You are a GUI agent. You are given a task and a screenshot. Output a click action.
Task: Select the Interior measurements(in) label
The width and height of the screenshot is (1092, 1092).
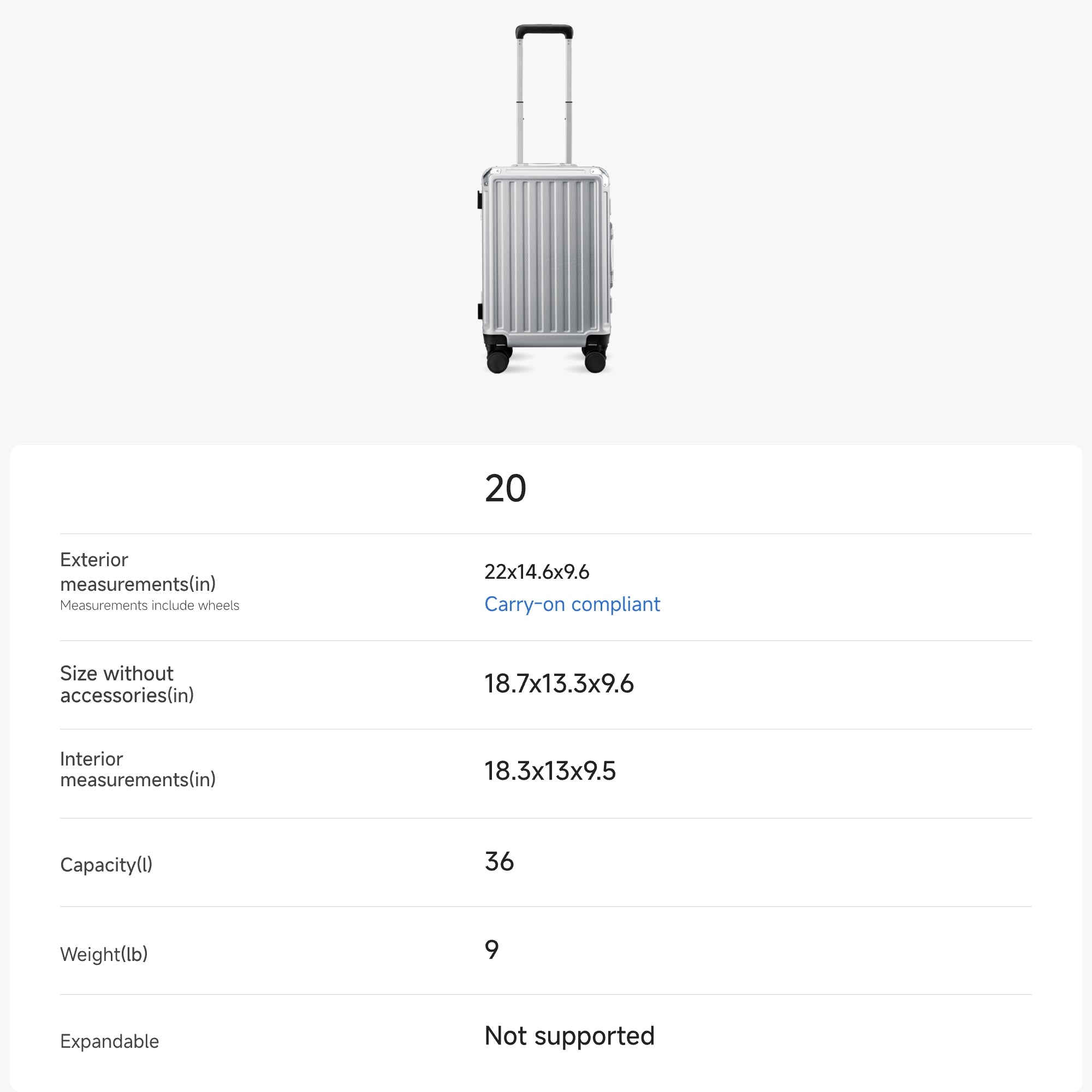click(138, 769)
